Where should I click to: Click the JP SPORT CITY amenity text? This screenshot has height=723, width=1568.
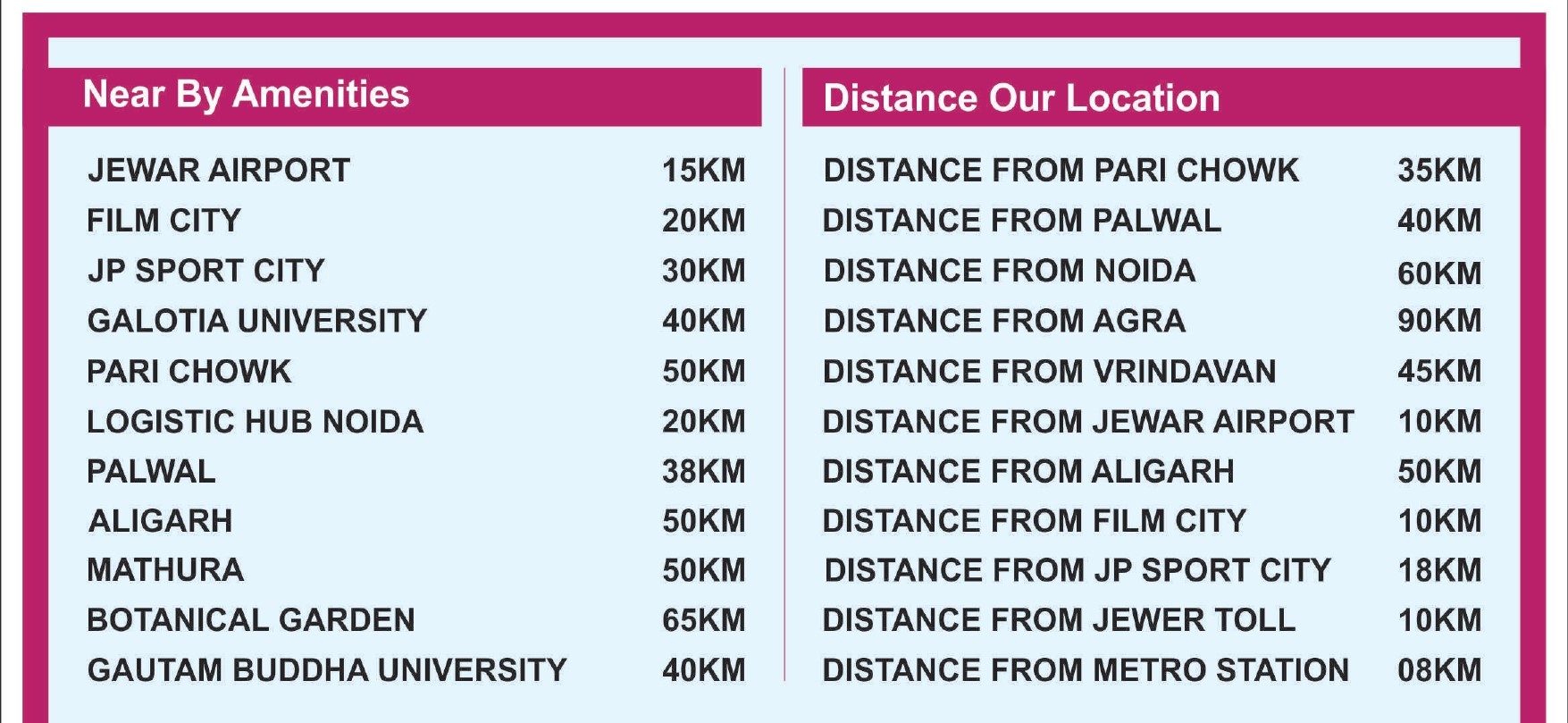206,271
